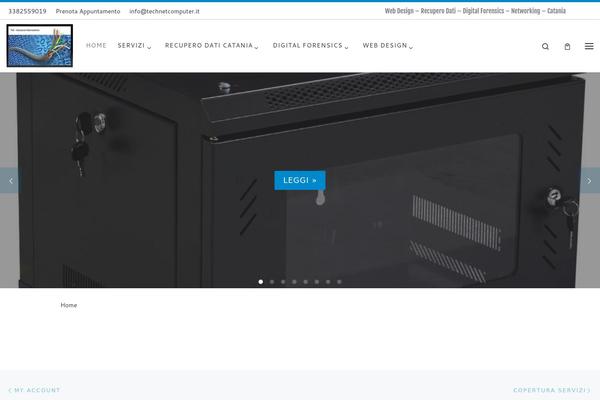Screen dimensions: 600x400
Task: Open Prenota Appuntamento link
Action: pyautogui.click(x=88, y=11)
